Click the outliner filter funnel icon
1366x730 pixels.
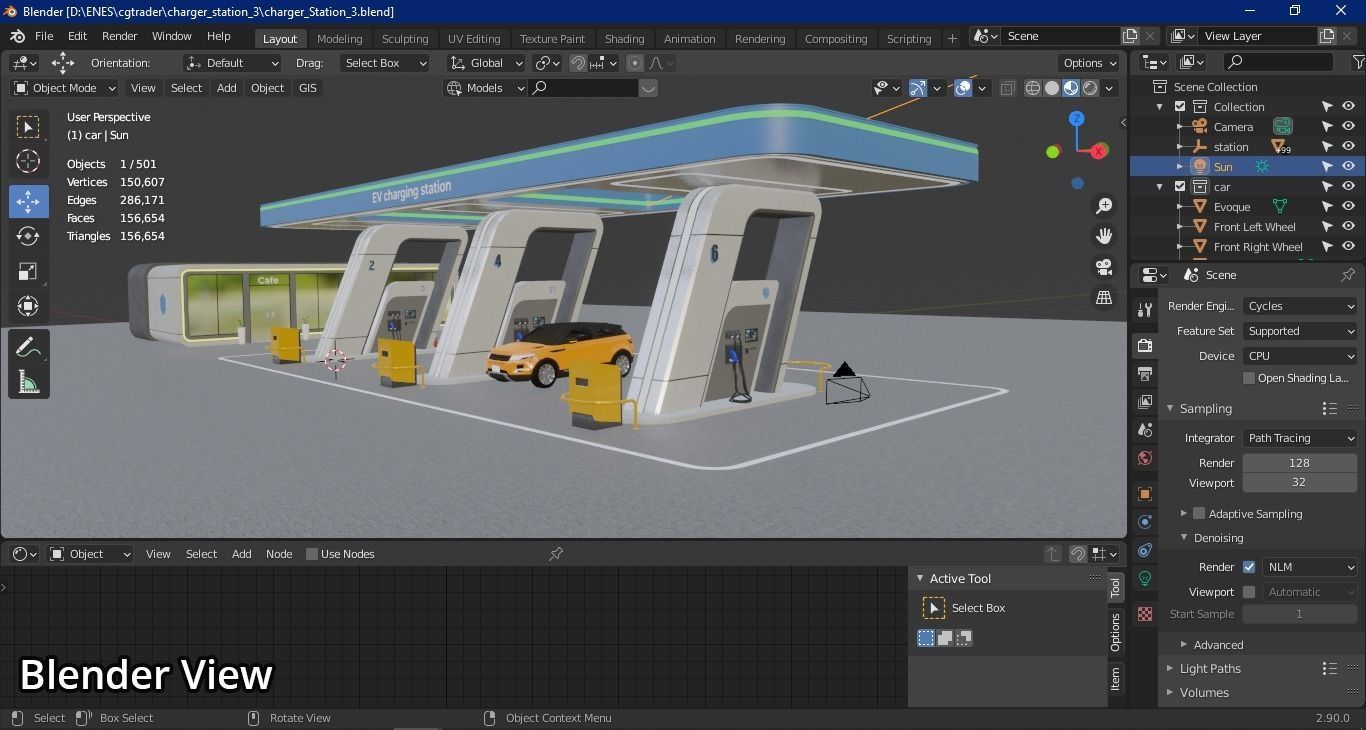click(x=1357, y=62)
